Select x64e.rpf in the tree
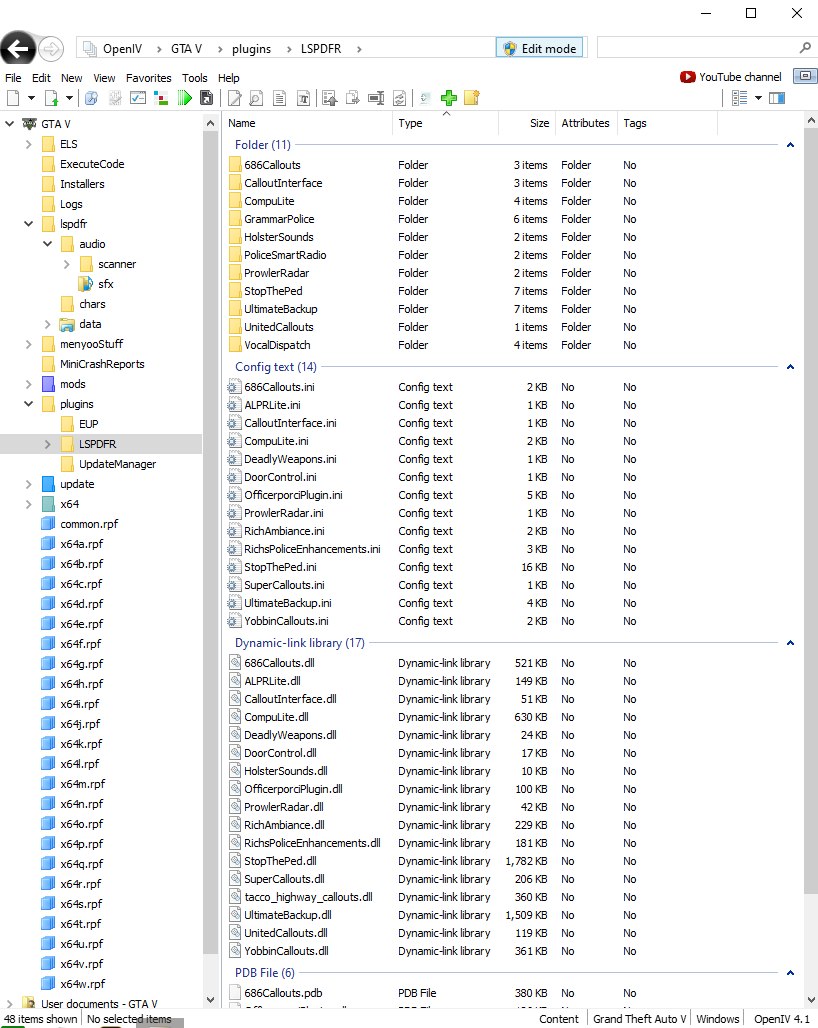818x1028 pixels. tap(81, 624)
